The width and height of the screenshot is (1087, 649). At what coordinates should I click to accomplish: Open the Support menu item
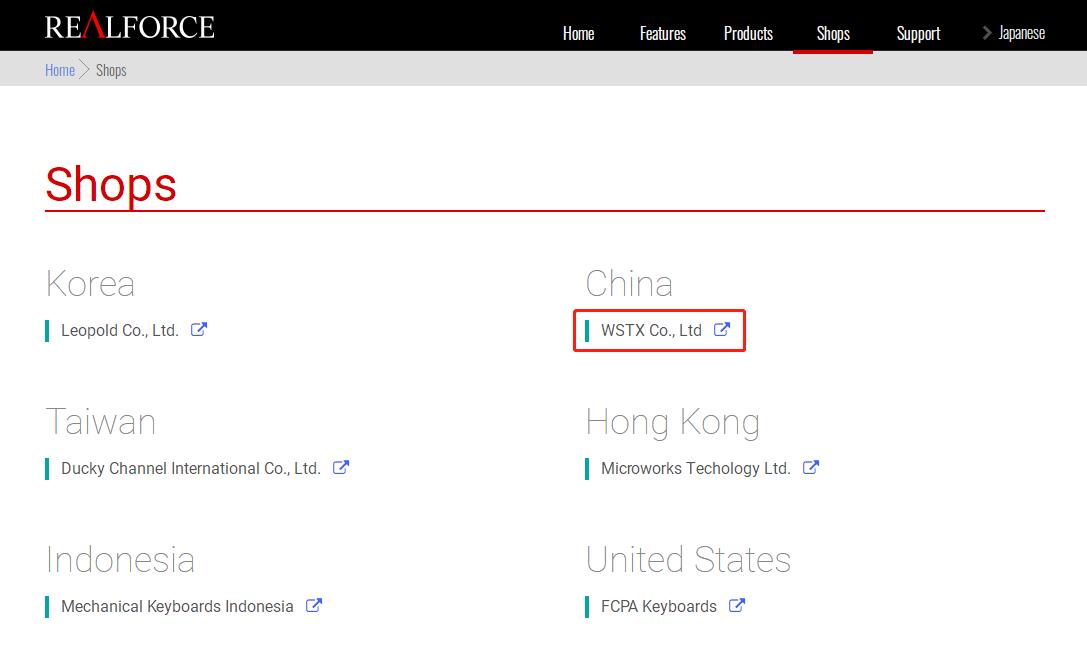(918, 33)
